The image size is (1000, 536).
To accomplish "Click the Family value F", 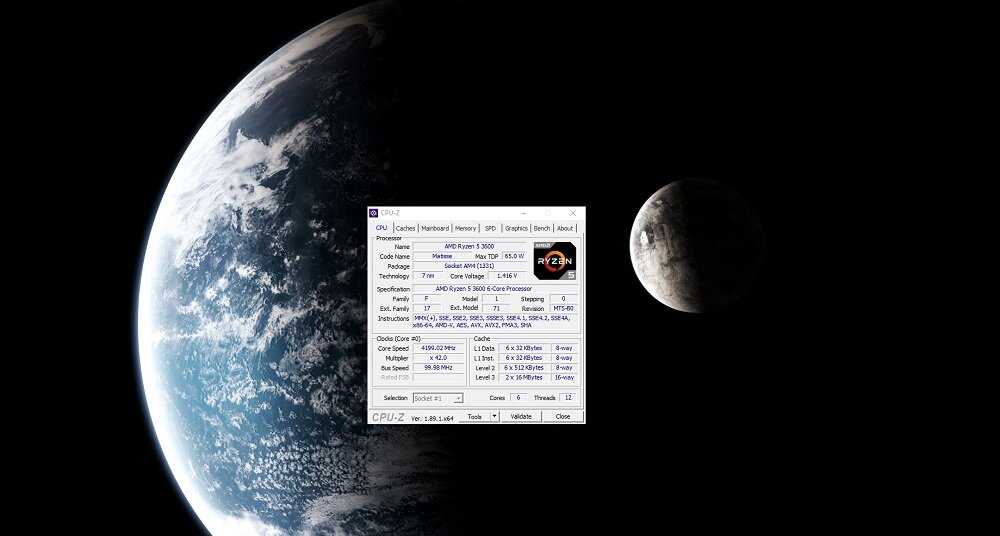I will tap(427, 299).
